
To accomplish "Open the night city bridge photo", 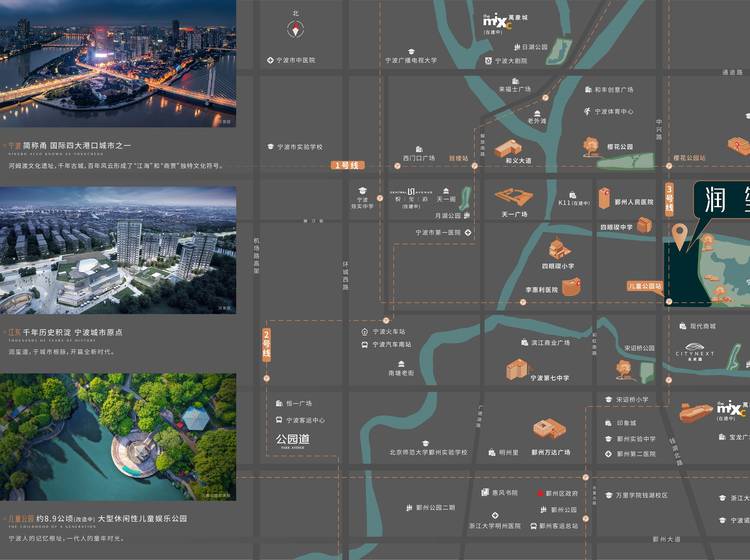I will pyautogui.click(x=118, y=63).
